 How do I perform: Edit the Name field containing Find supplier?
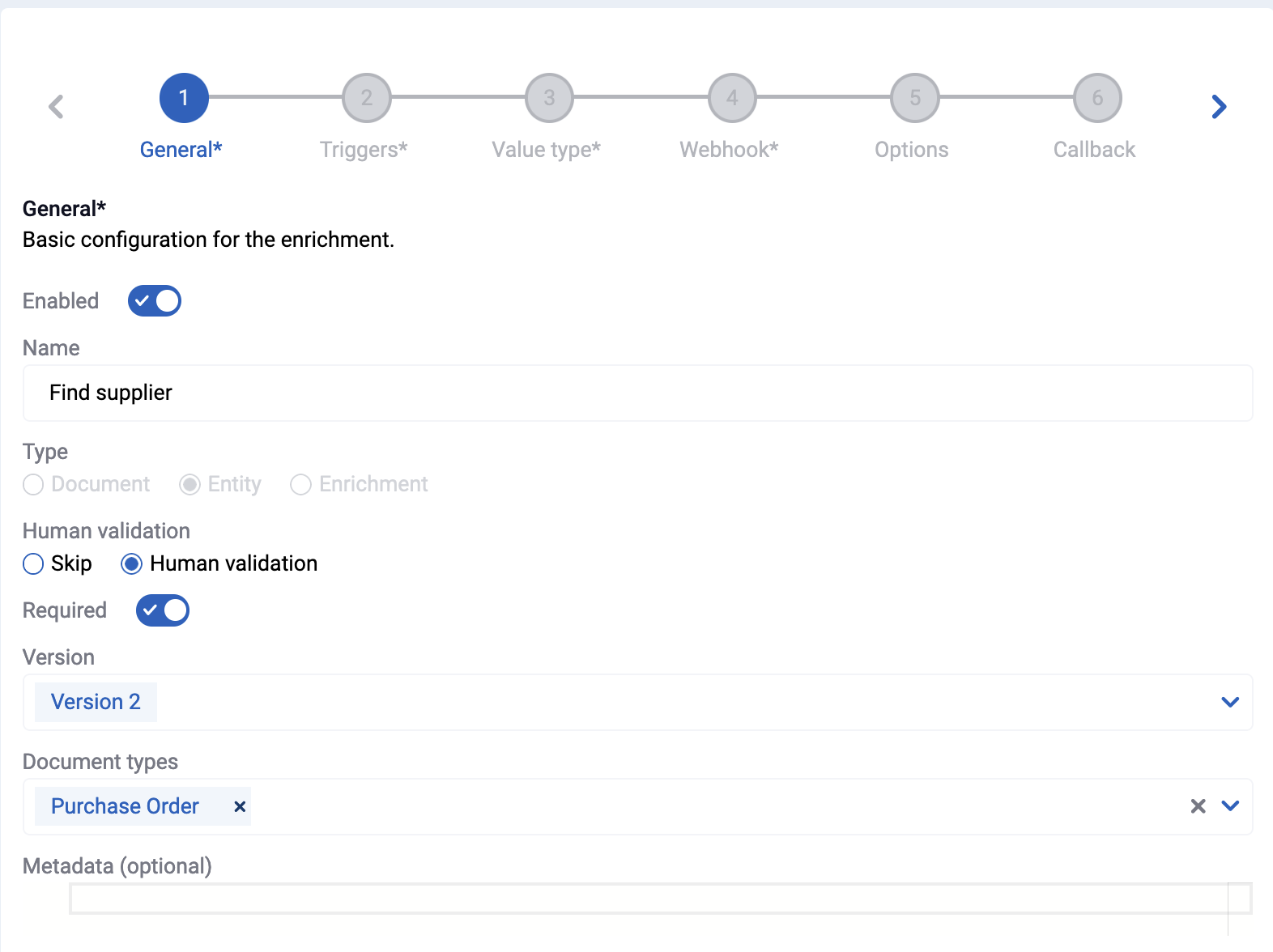point(638,393)
